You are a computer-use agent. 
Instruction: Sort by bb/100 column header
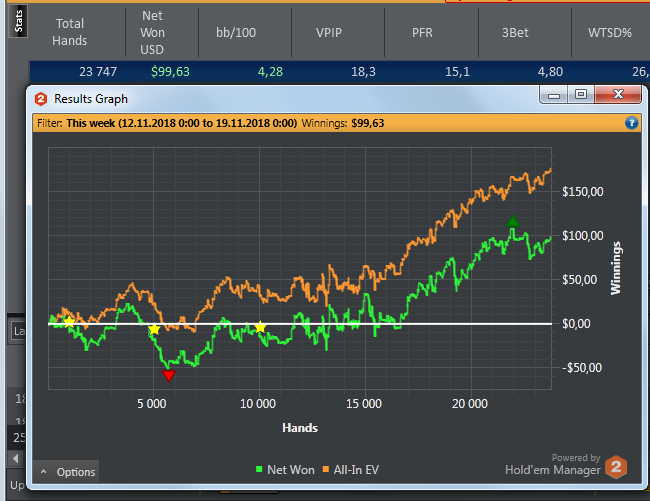point(236,32)
